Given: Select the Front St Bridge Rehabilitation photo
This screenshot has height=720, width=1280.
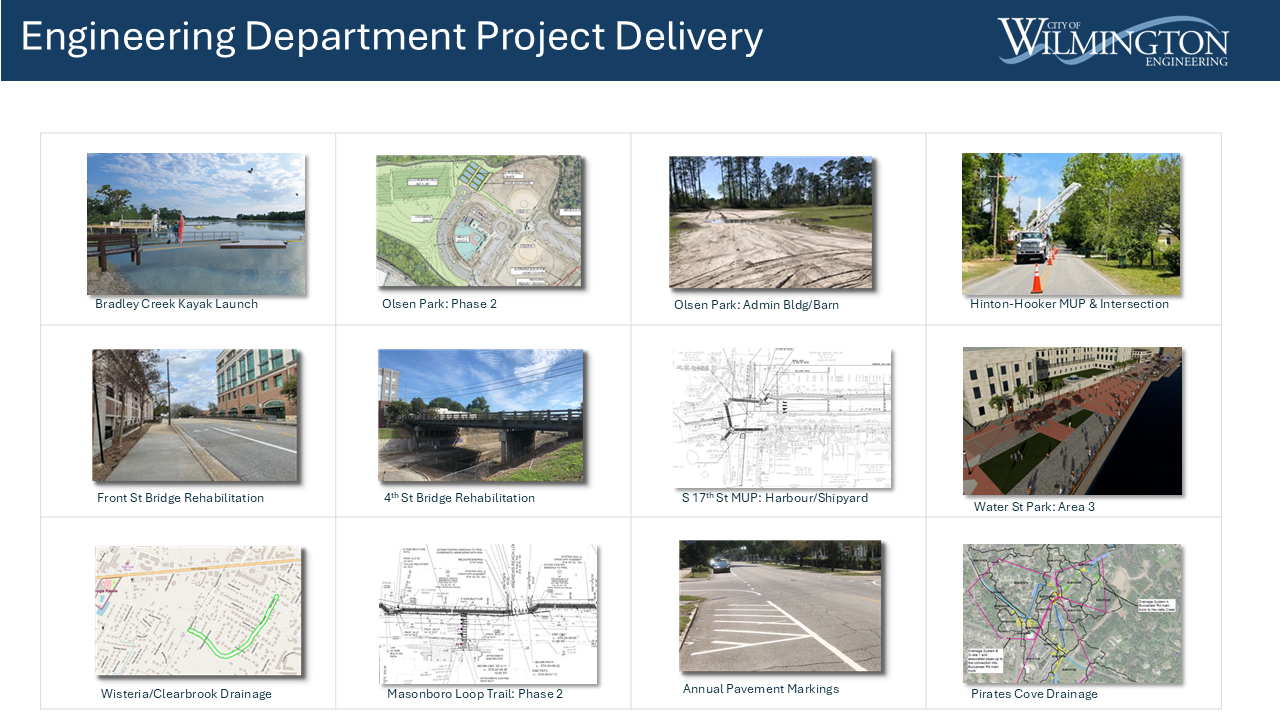Looking at the screenshot, I should click(x=196, y=415).
